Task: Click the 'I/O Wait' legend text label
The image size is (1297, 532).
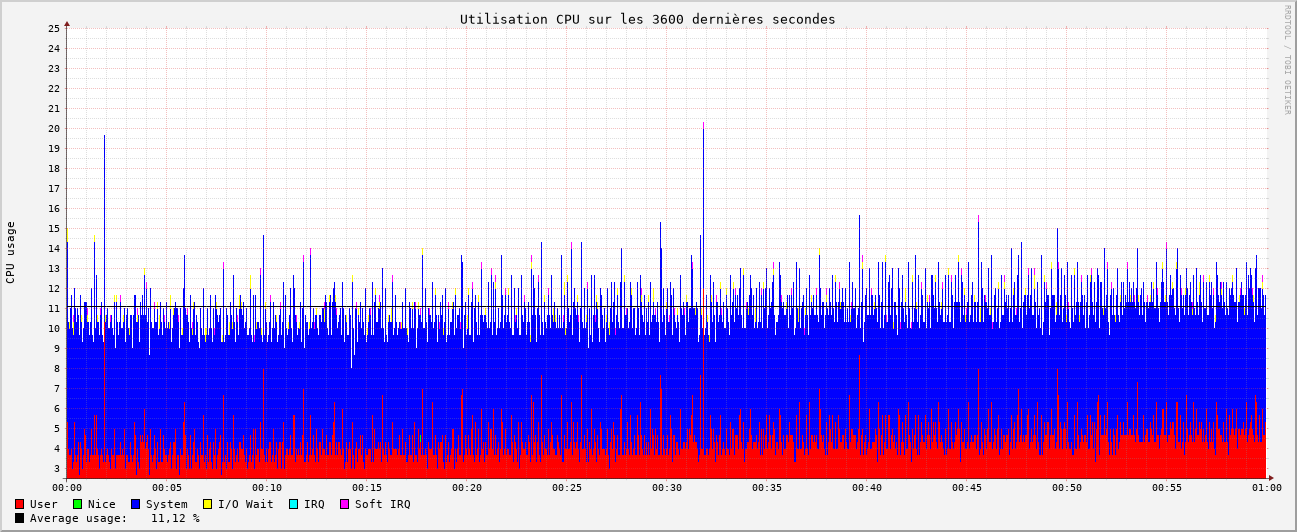Action: [245, 504]
